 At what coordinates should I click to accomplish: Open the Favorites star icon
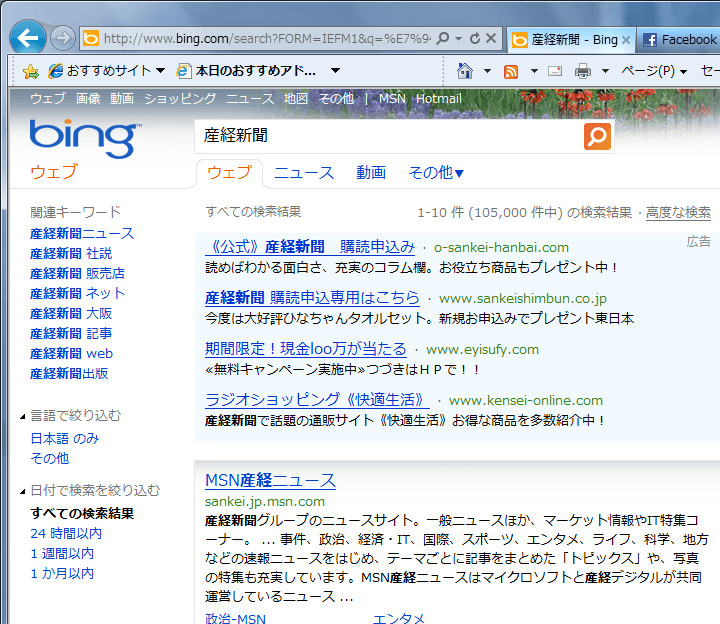click(31, 71)
